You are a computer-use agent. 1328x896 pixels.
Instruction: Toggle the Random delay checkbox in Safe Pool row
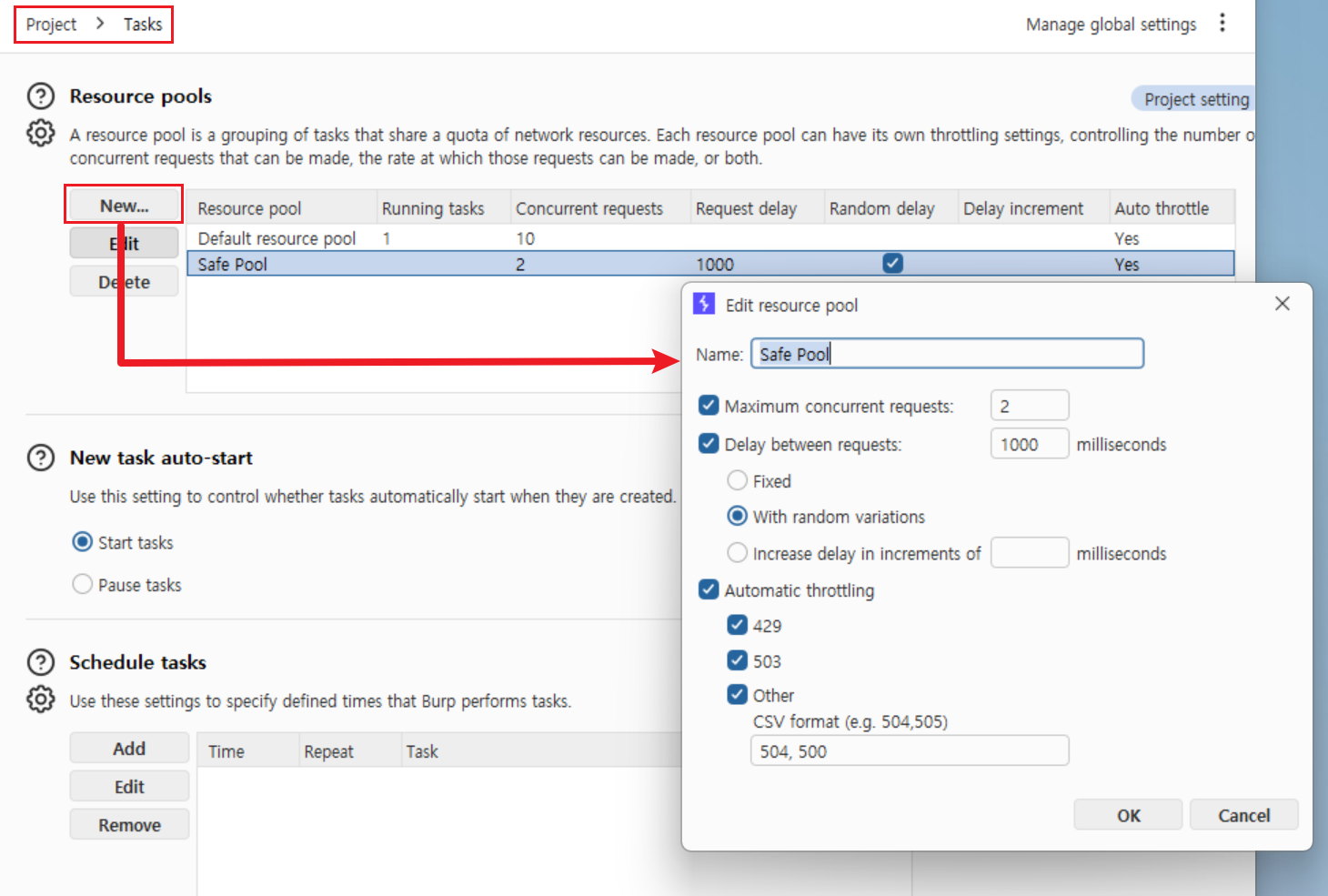(x=893, y=264)
